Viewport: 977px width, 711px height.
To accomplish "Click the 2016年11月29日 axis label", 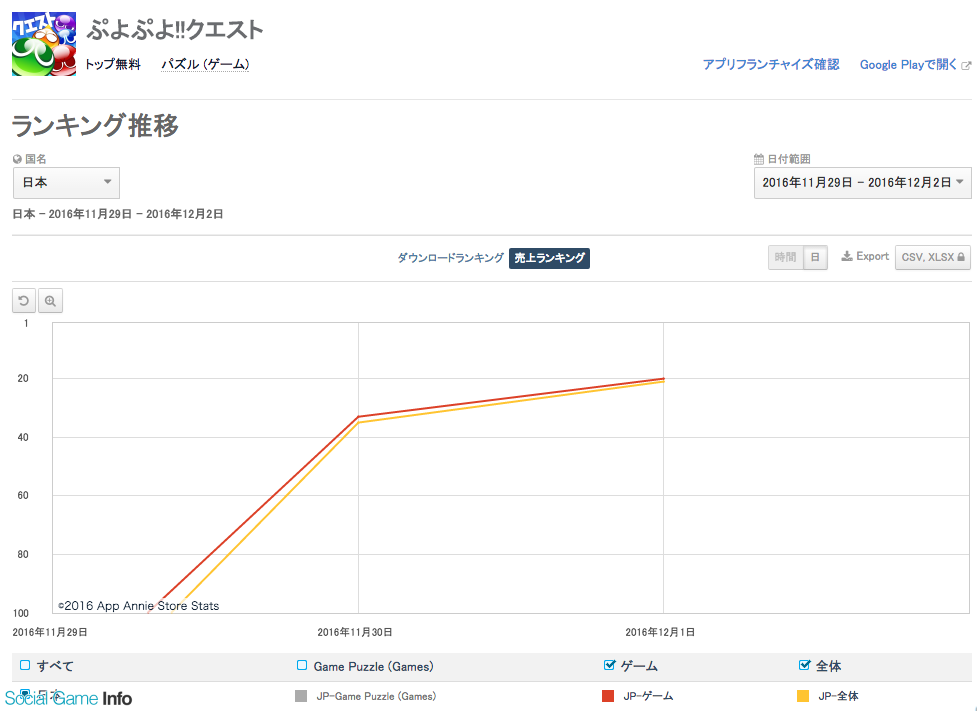I will point(50,632).
